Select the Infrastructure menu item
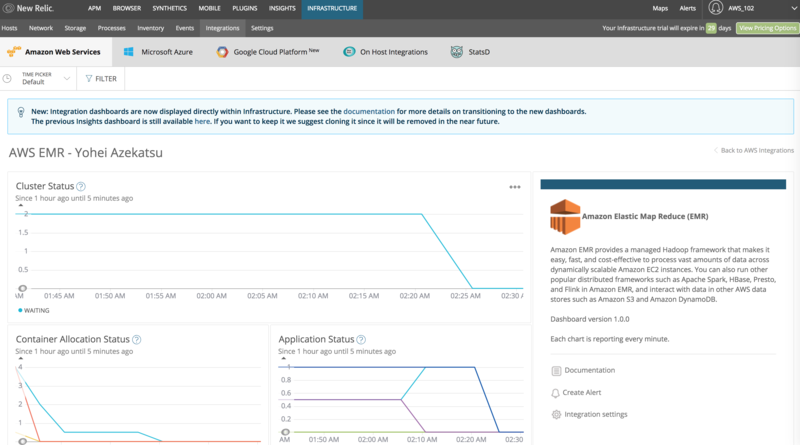The height and width of the screenshot is (445, 800). click(332, 9)
